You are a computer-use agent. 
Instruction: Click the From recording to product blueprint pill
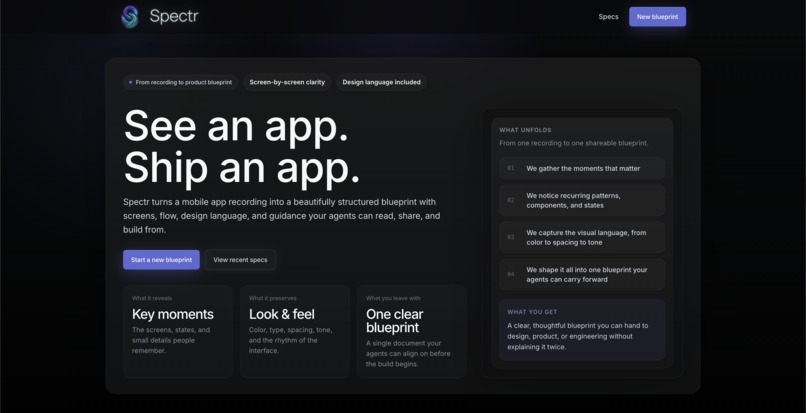click(x=180, y=82)
